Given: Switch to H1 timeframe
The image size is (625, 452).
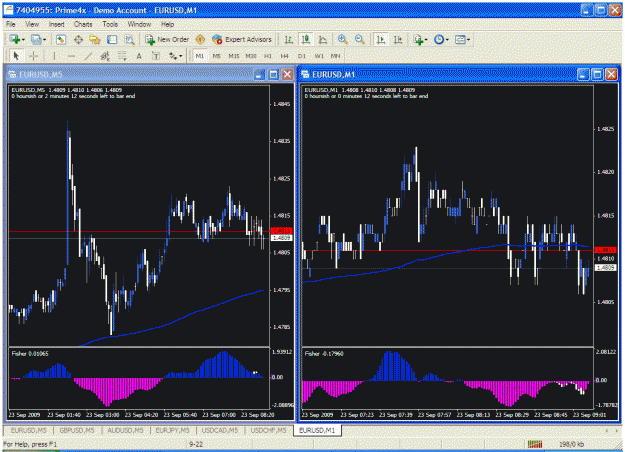Looking at the screenshot, I should point(268,56).
